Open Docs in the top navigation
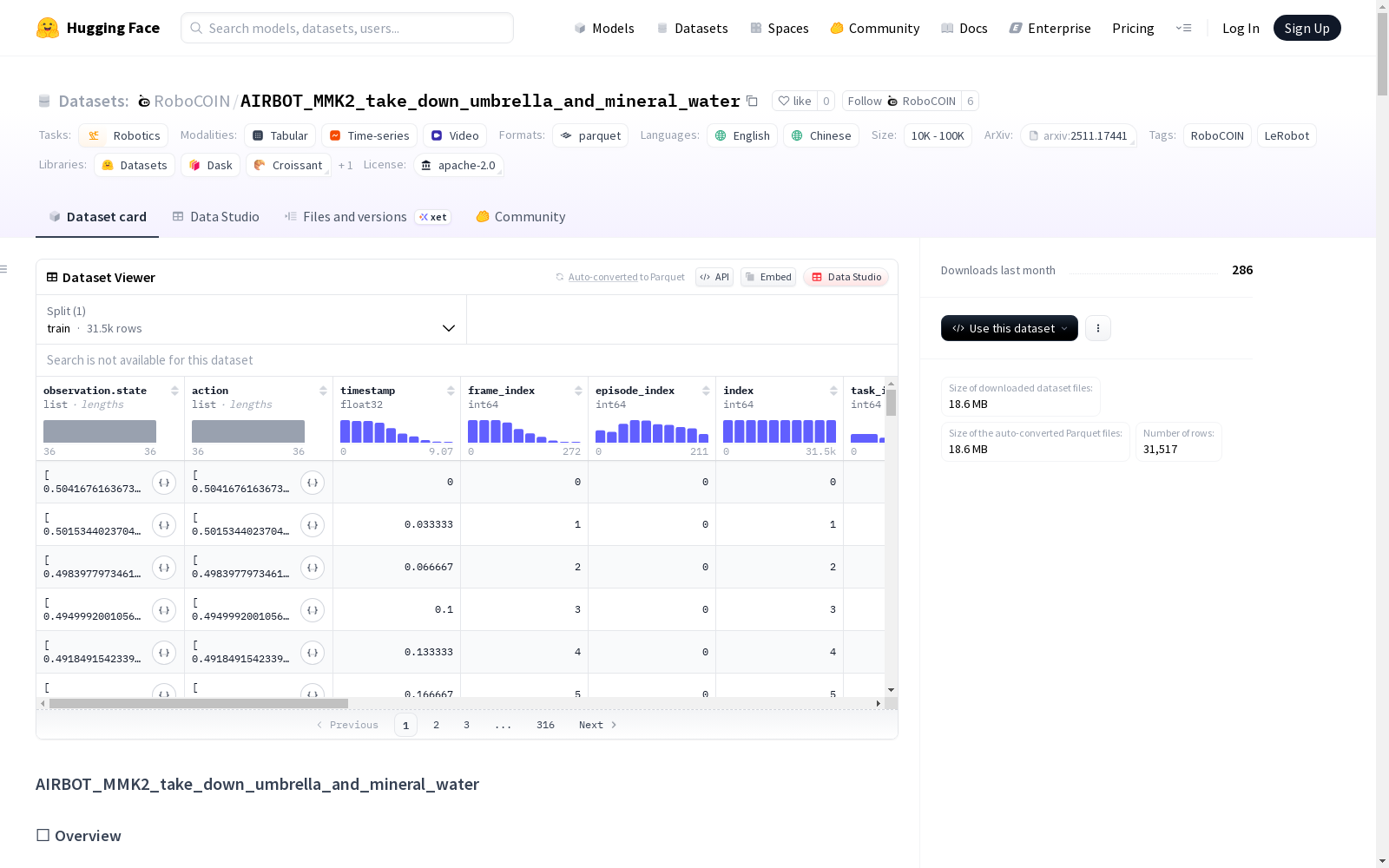1389x868 pixels. pyautogui.click(x=964, y=28)
